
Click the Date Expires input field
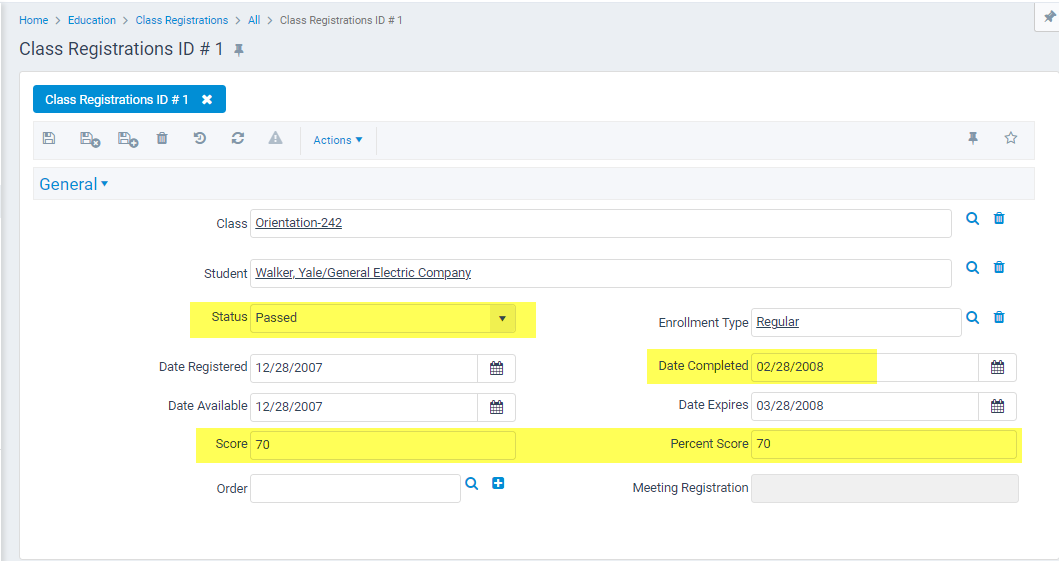(865, 406)
